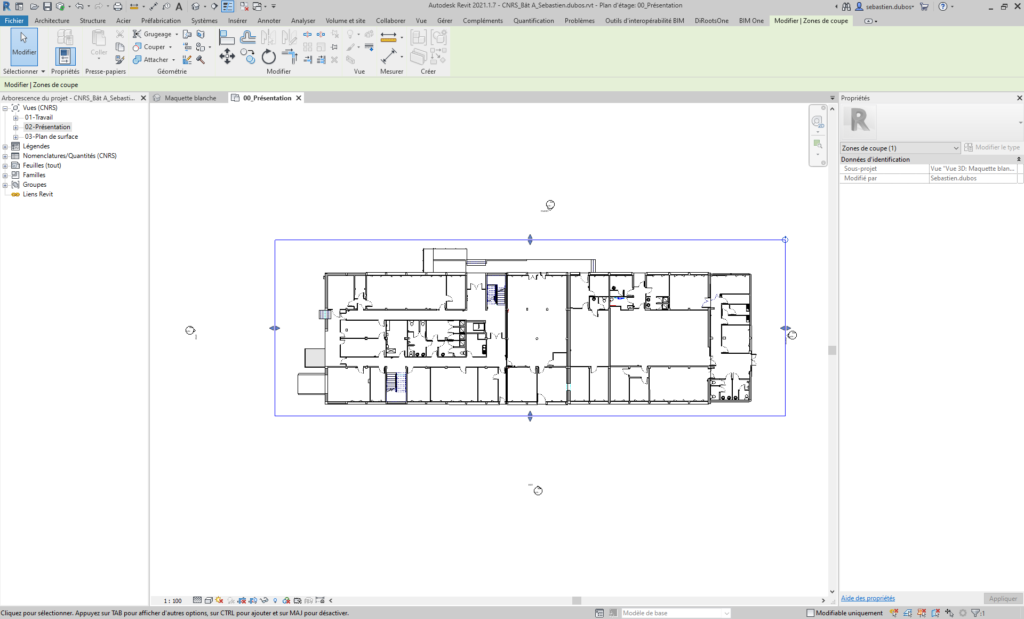1024x619 pixels.
Task: Click the Aide des propriétés link
Action: coord(866,597)
